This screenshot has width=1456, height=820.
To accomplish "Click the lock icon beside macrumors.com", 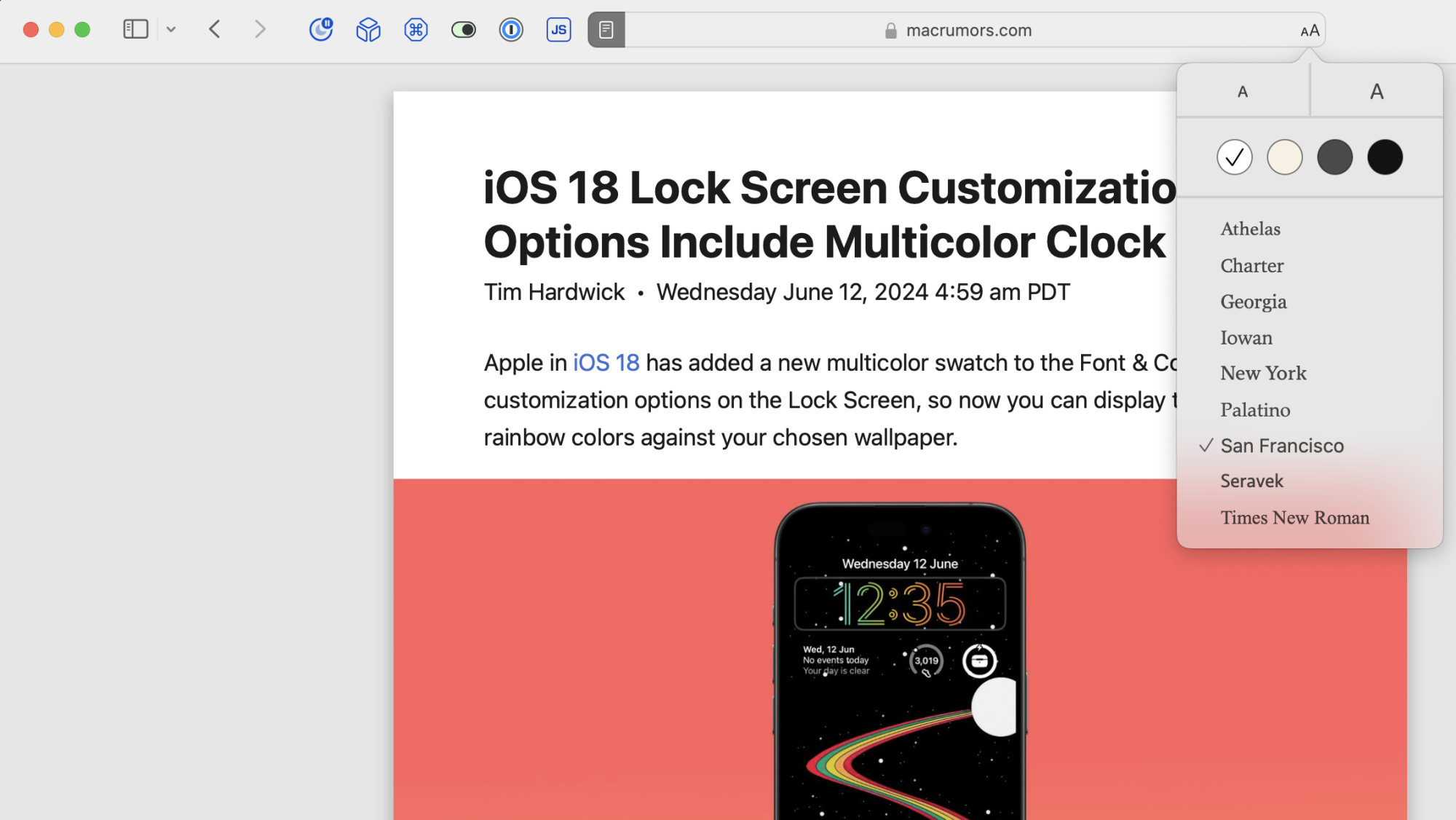I will coord(890,31).
